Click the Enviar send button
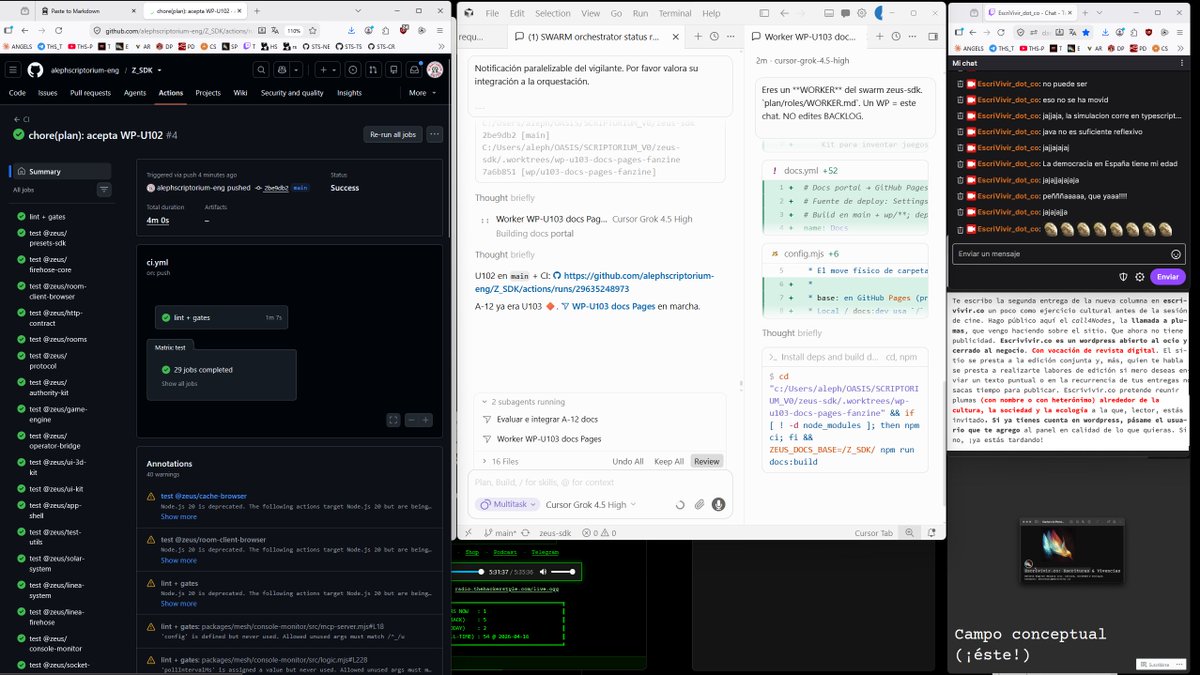The width and height of the screenshot is (1200, 675). coord(1168,277)
